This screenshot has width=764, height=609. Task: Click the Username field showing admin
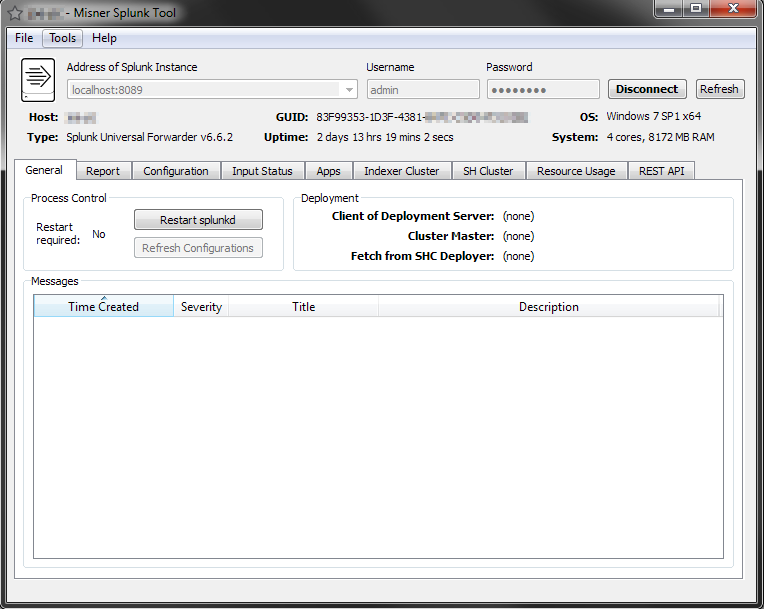pyautogui.click(x=423, y=90)
